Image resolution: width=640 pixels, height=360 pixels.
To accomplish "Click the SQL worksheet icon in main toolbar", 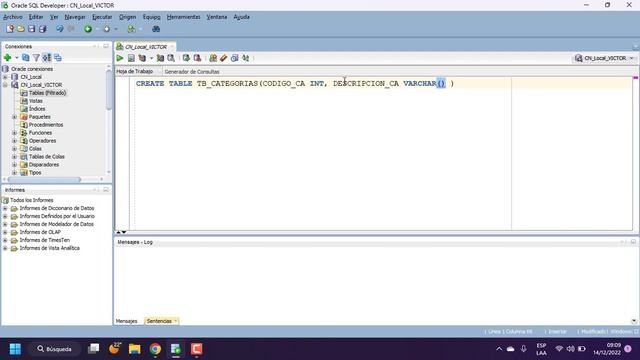I will click(131, 29).
